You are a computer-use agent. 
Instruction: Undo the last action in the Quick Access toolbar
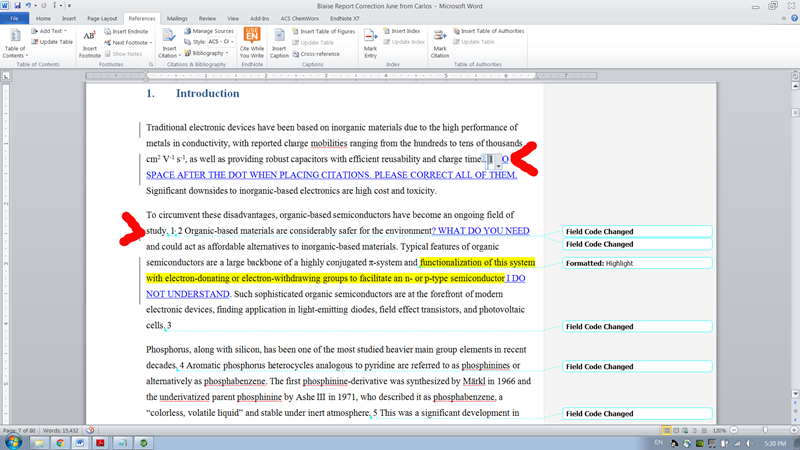tap(28, 6)
